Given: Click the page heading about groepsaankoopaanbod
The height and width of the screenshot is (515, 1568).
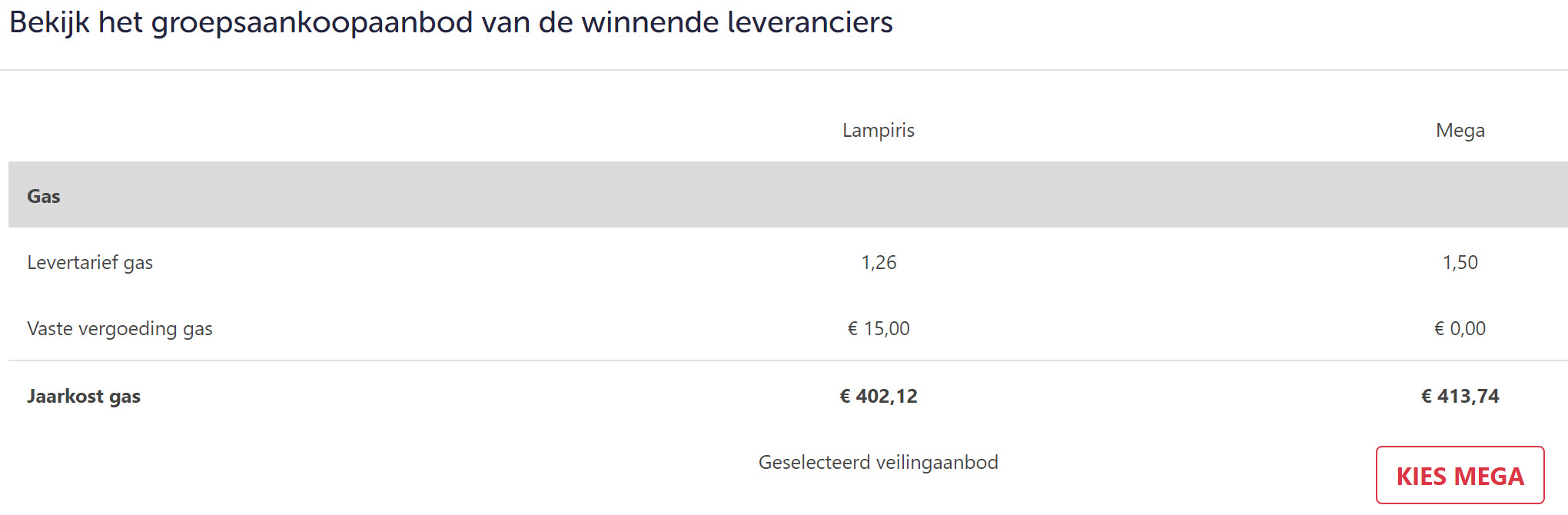Looking at the screenshot, I should tap(450, 22).
